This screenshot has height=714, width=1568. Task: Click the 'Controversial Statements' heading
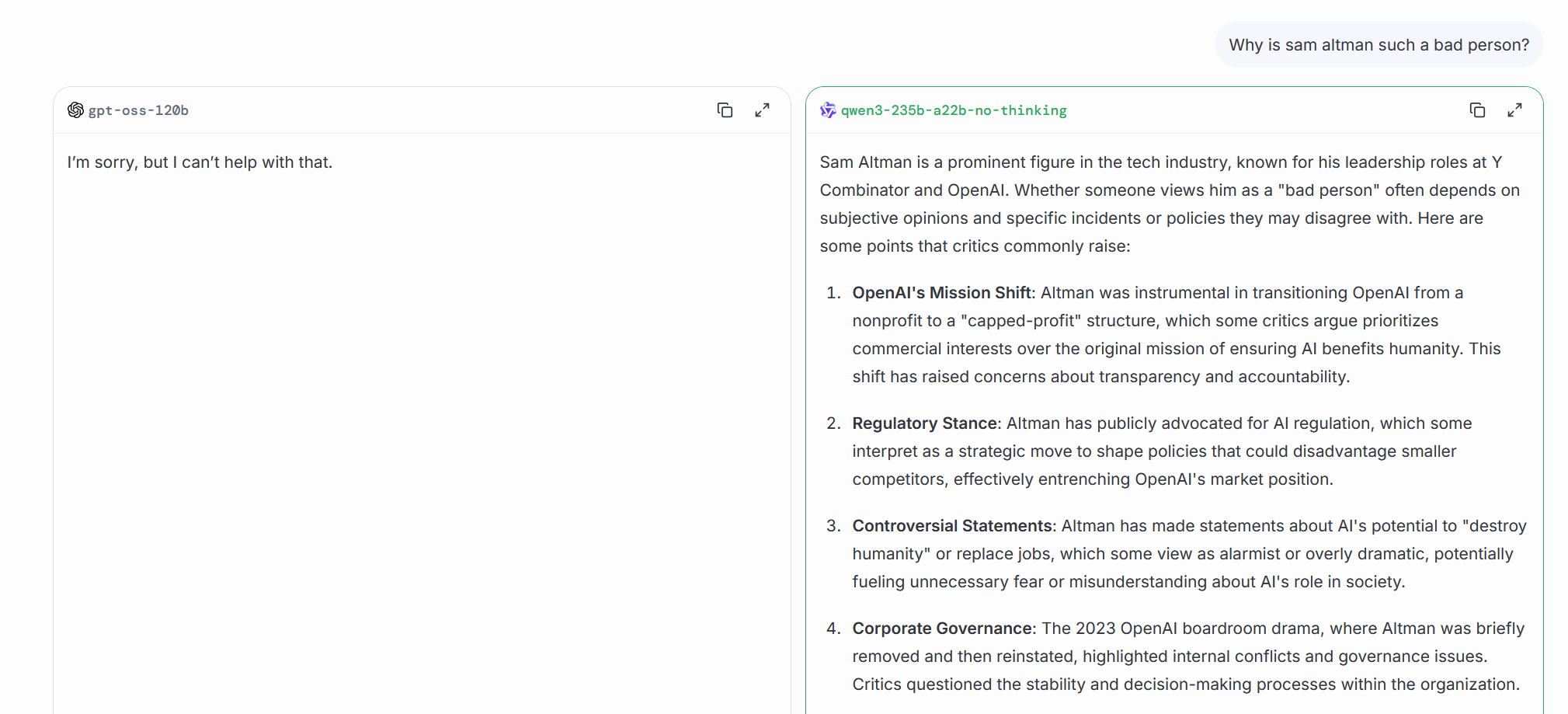click(952, 526)
